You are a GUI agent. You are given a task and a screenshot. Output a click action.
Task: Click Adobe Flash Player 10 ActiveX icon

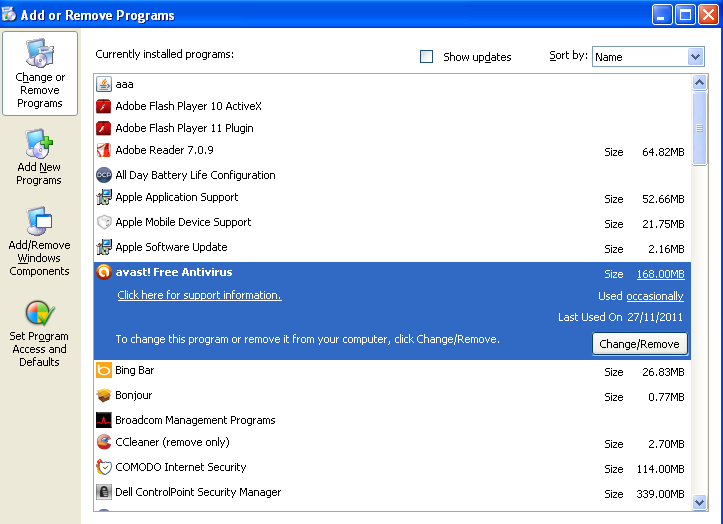104,106
